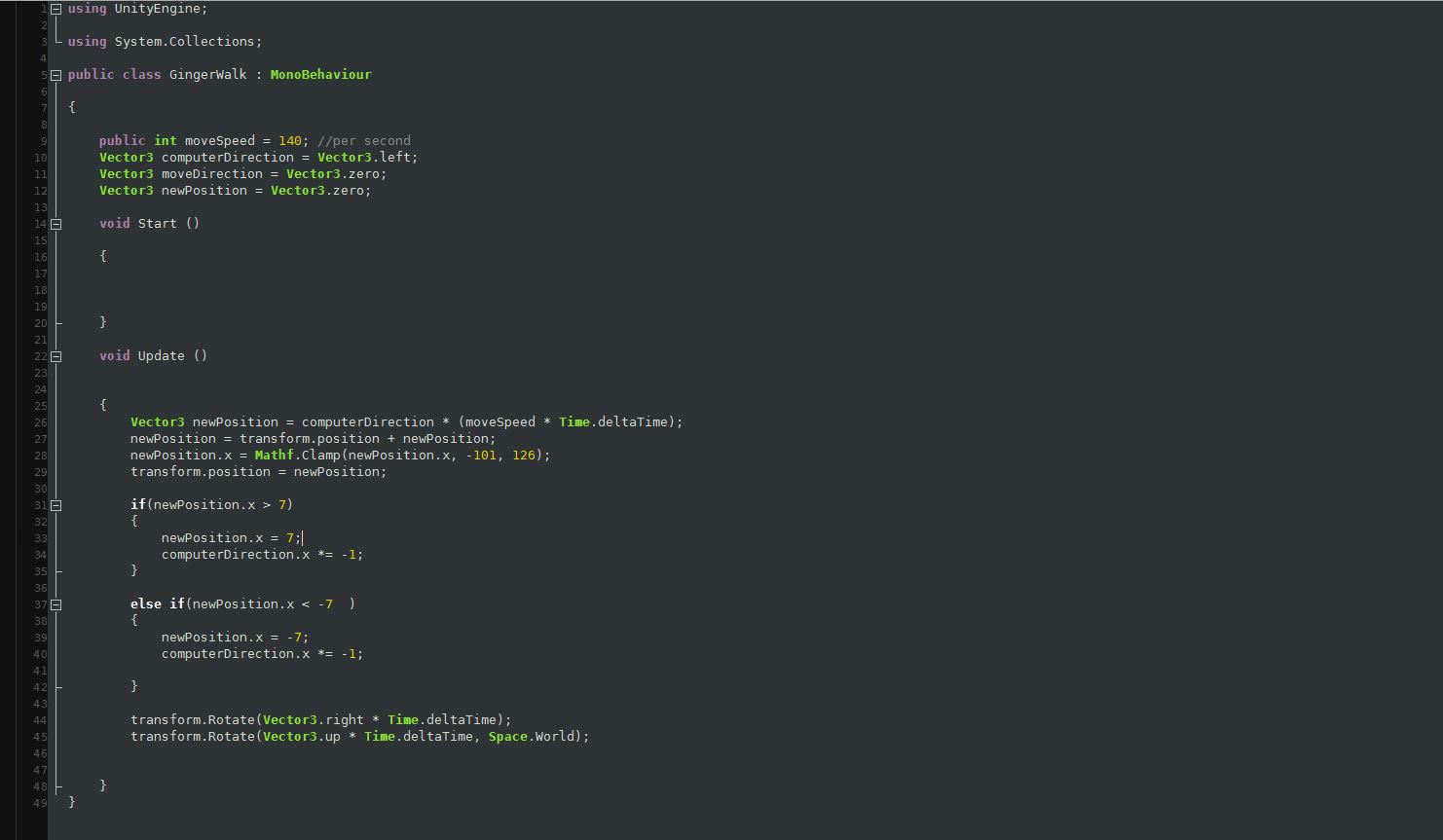Click line number 26 in the gutter
This screenshot has height=840, width=1443.
(40, 422)
